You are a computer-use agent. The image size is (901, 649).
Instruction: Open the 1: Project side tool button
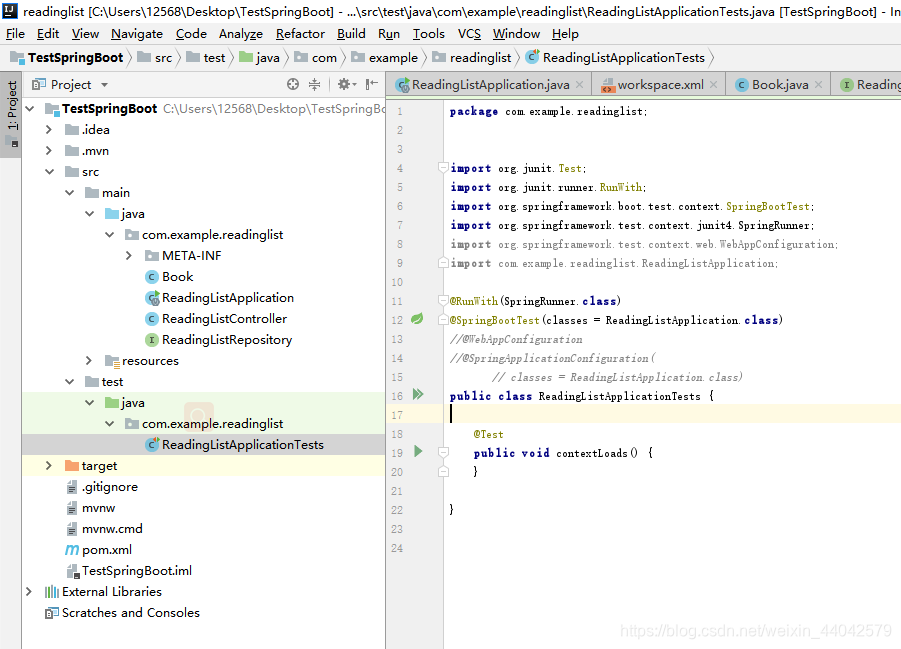pos(11,114)
